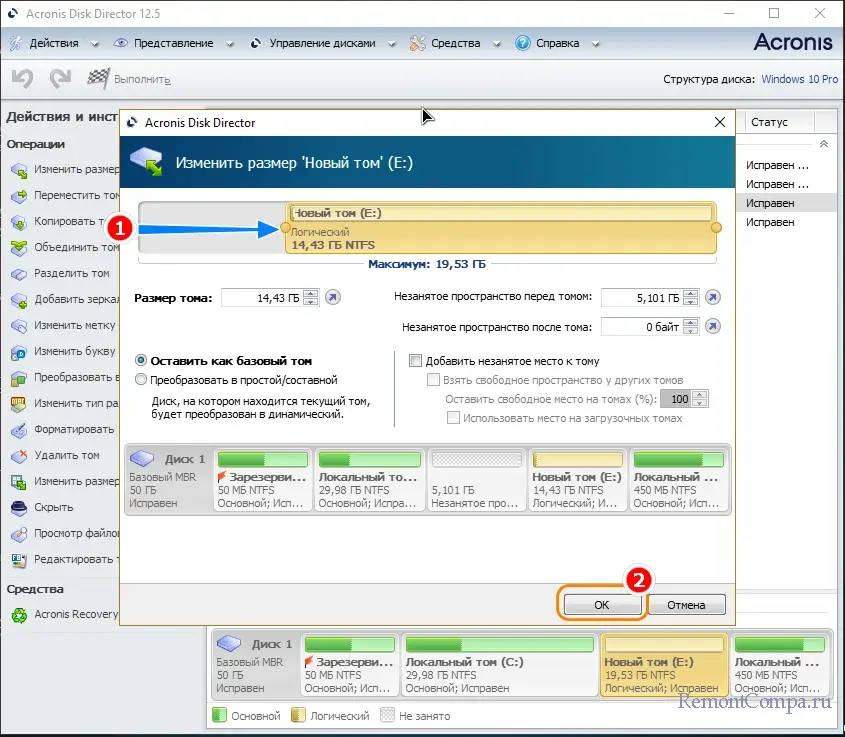Viewport: 845px width, 737px height.
Task: Click the Форматировать icon
Action: tap(19, 430)
